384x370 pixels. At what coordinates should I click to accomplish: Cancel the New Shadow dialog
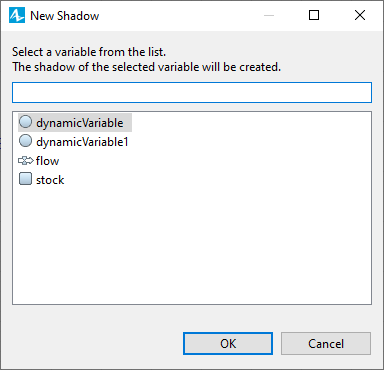pos(326,343)
